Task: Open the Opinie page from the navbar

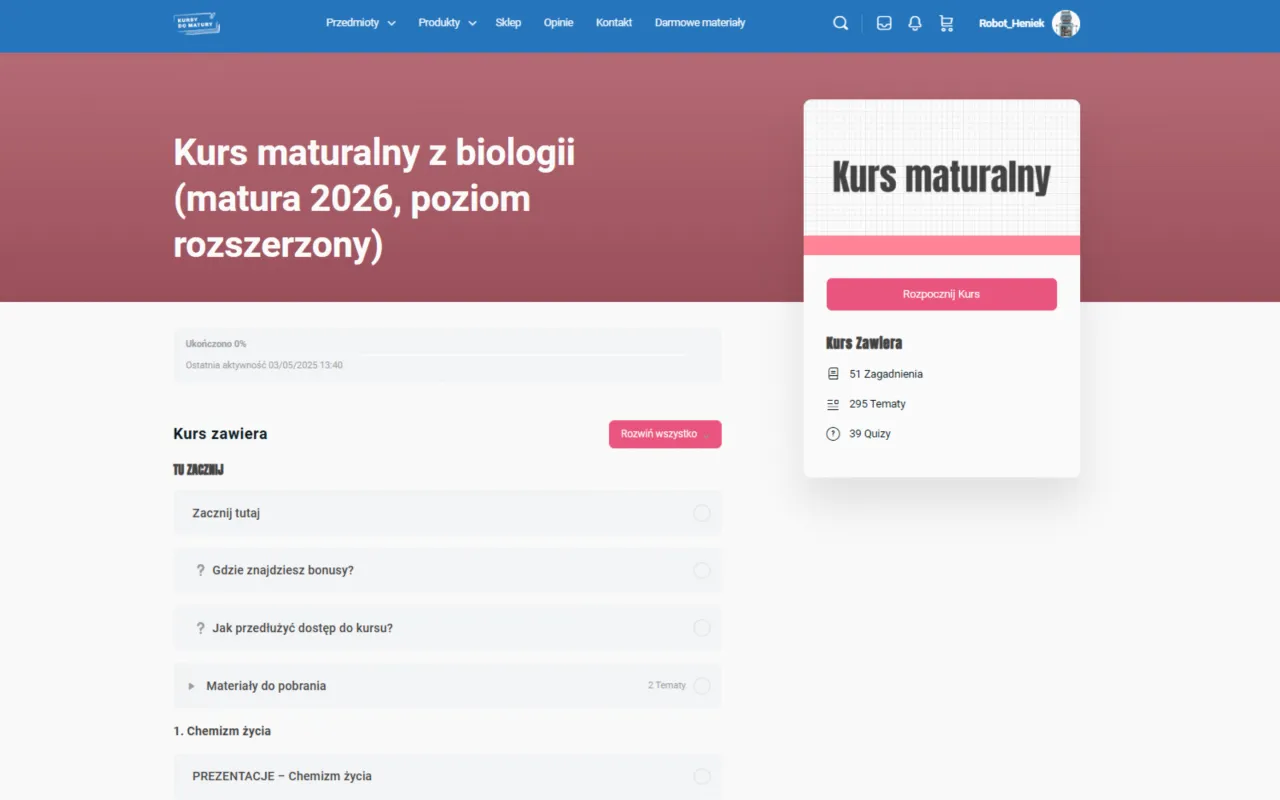Action: click(558, 22)
